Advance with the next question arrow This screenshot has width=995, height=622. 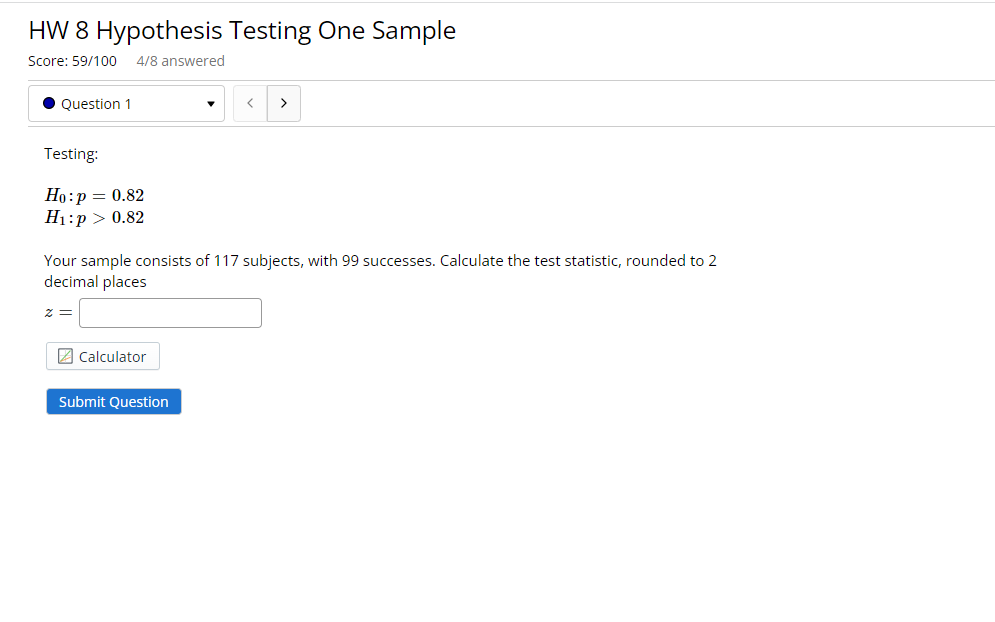tap(284, 103)
